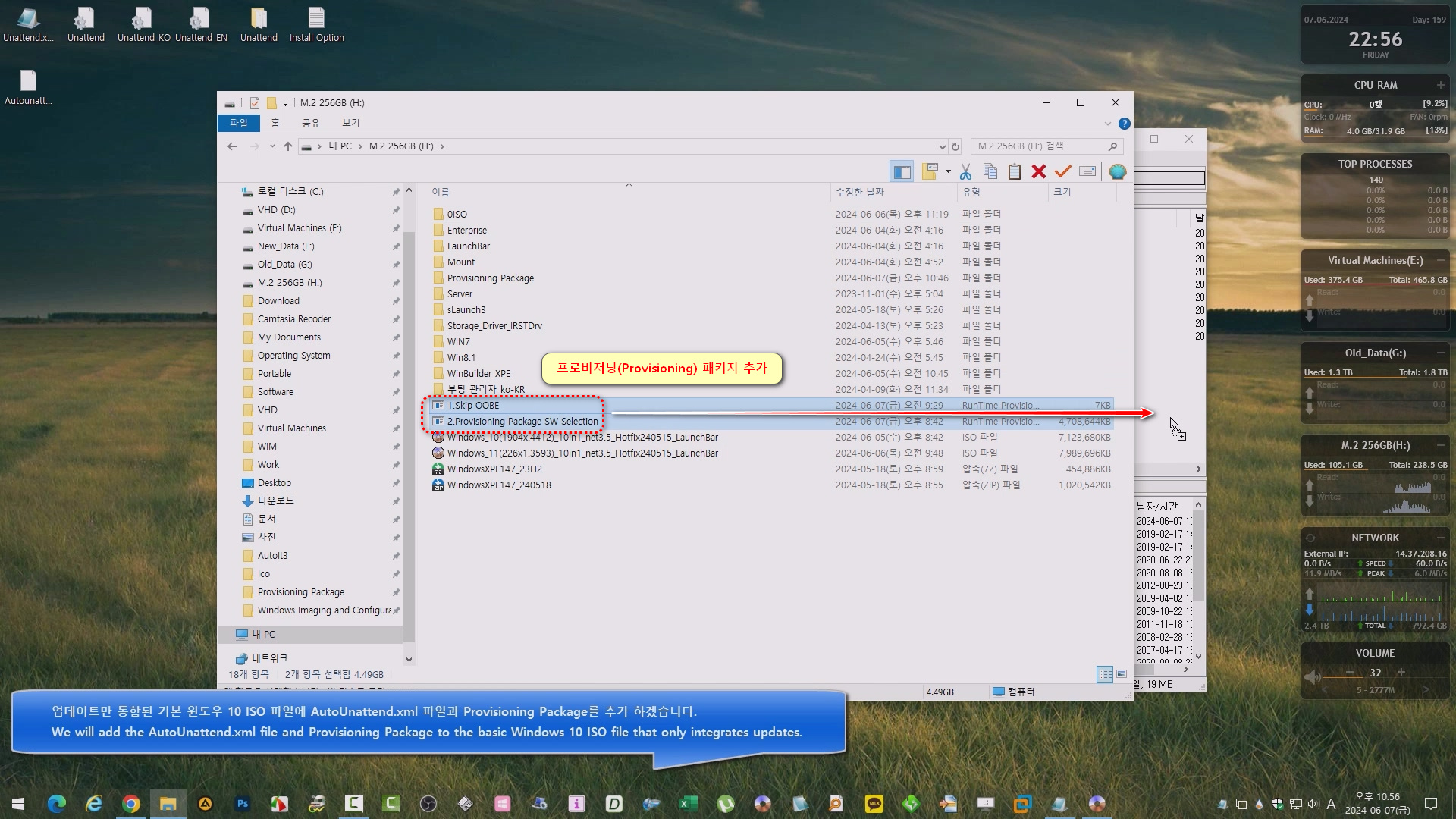Sort by the 유형 column header
Image resolution: width=1456 pixels, height=819 pixels.
pos(971,193)
